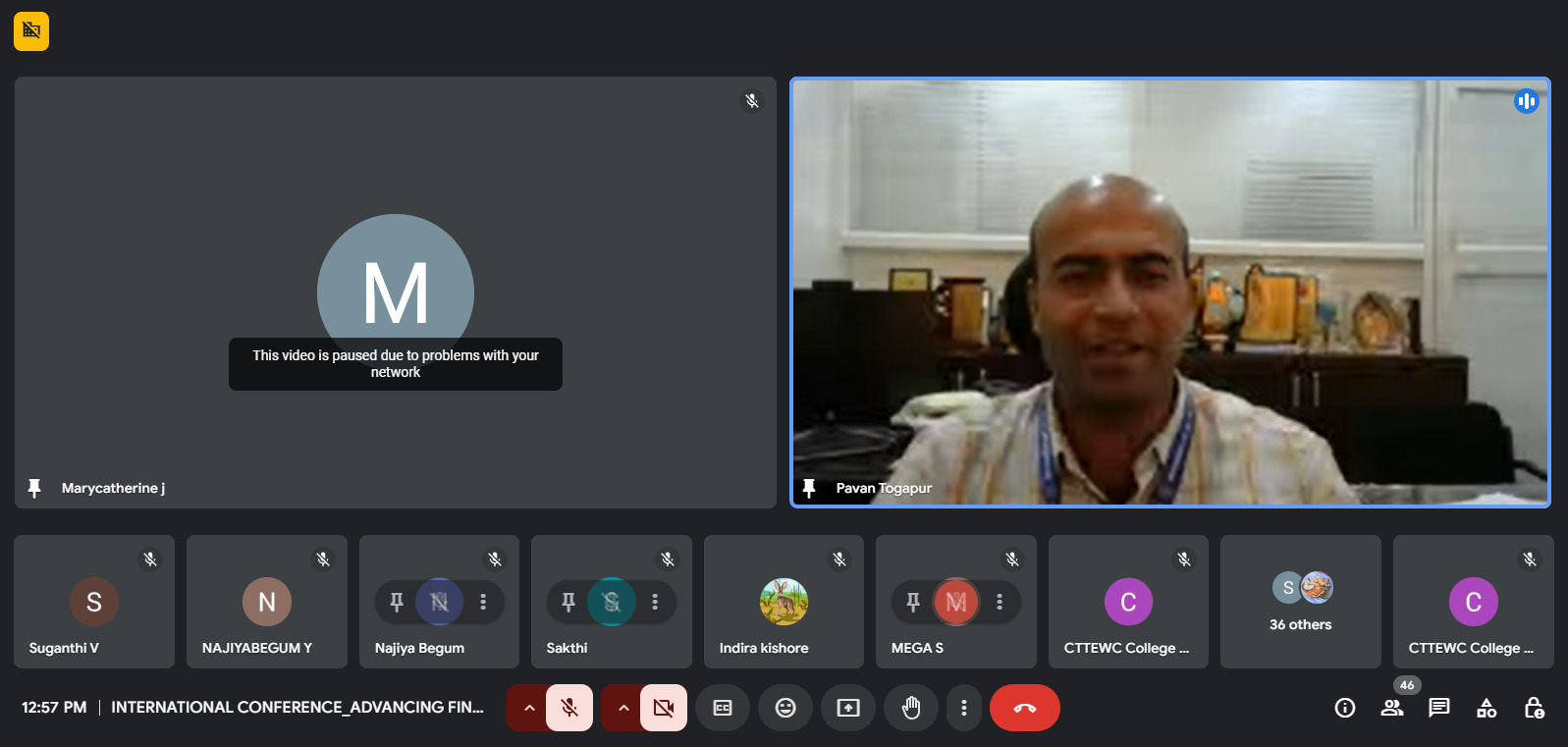Open host controls lock icon

[x=1534, y=708]
